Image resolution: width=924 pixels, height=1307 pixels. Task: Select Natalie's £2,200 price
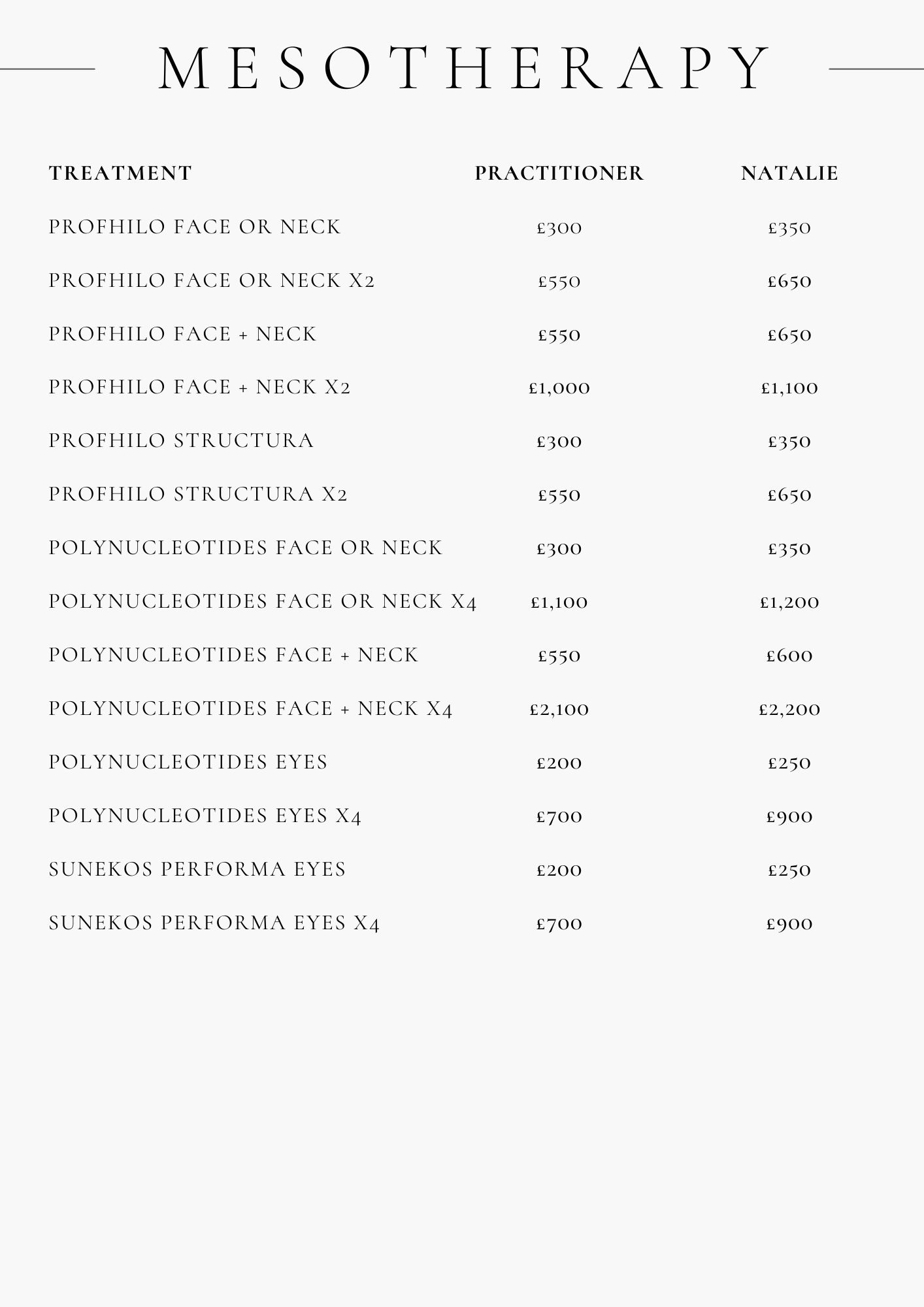coord(789,709)
